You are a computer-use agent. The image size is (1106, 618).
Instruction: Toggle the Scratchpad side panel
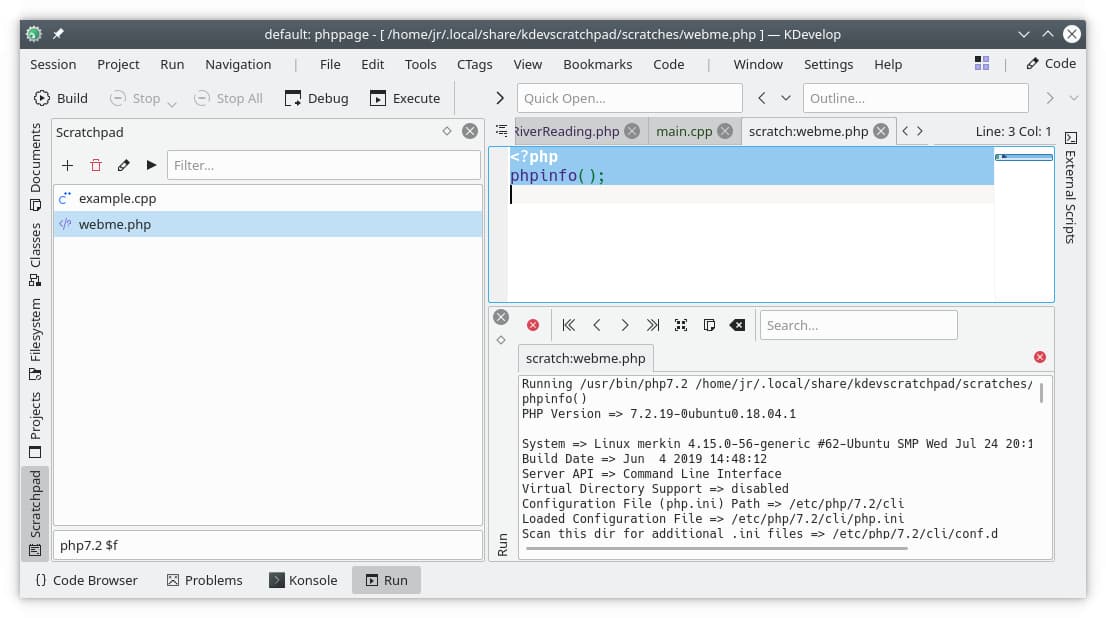coord(35,512)
